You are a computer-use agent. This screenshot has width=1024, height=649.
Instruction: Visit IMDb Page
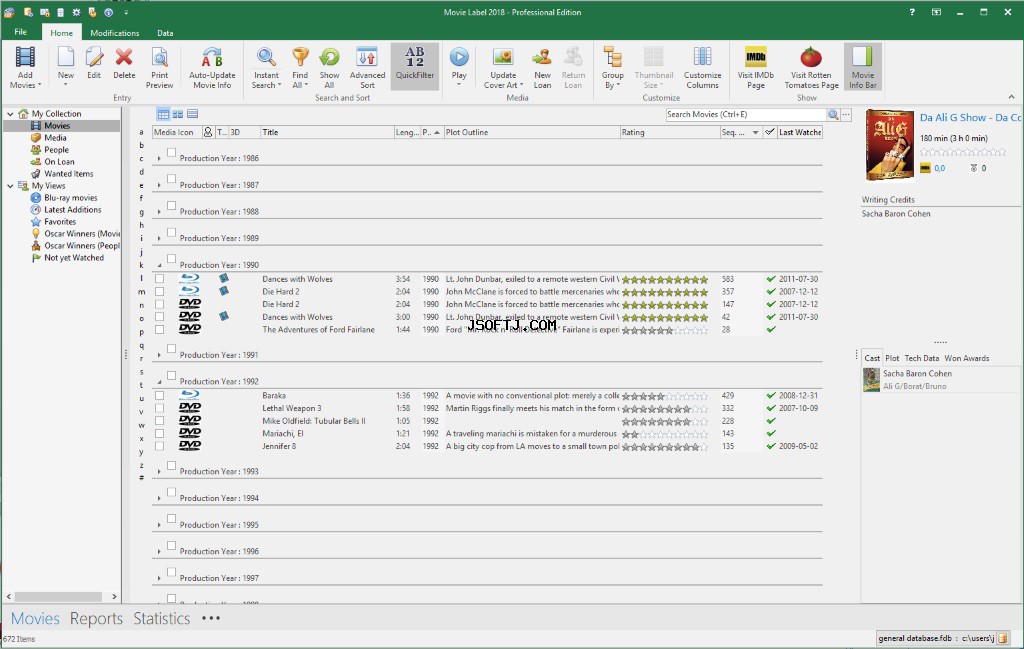tap(756, 67)
